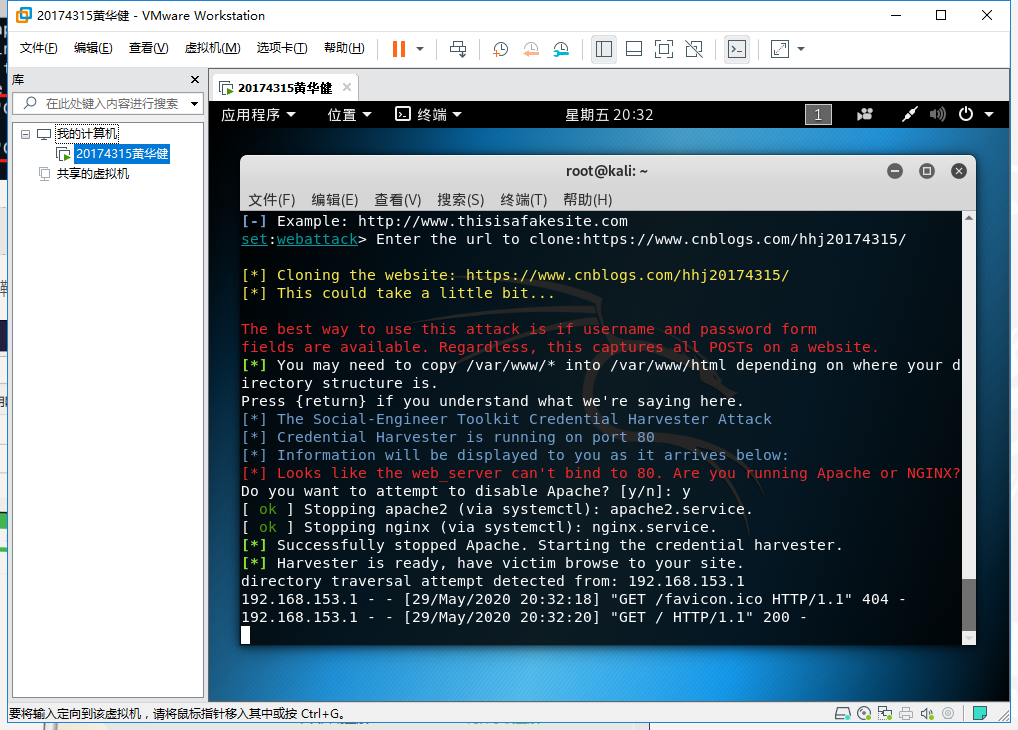Open the Kali 终端 app menu
The image size is (1018, 730).
pyautogui.click(x=428, y=115)
